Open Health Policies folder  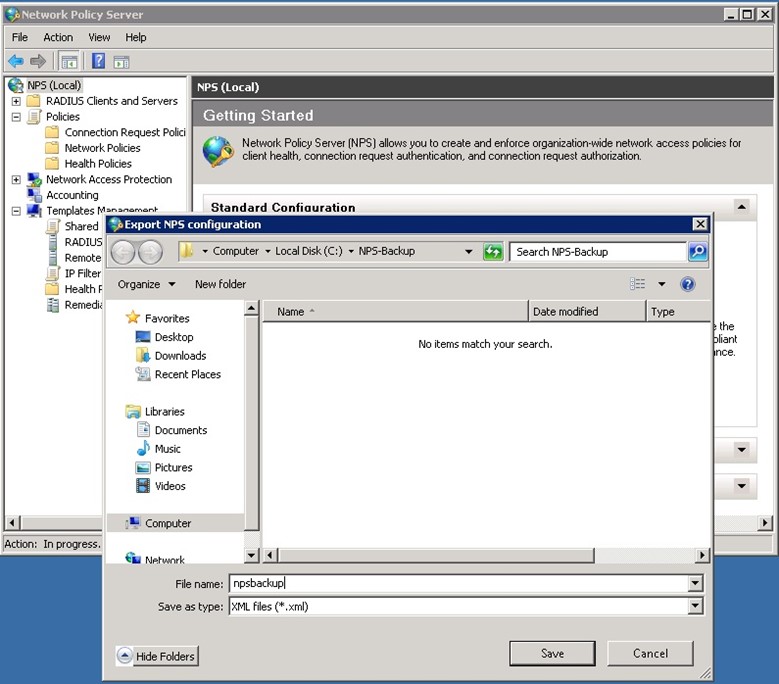coord(98,163)
